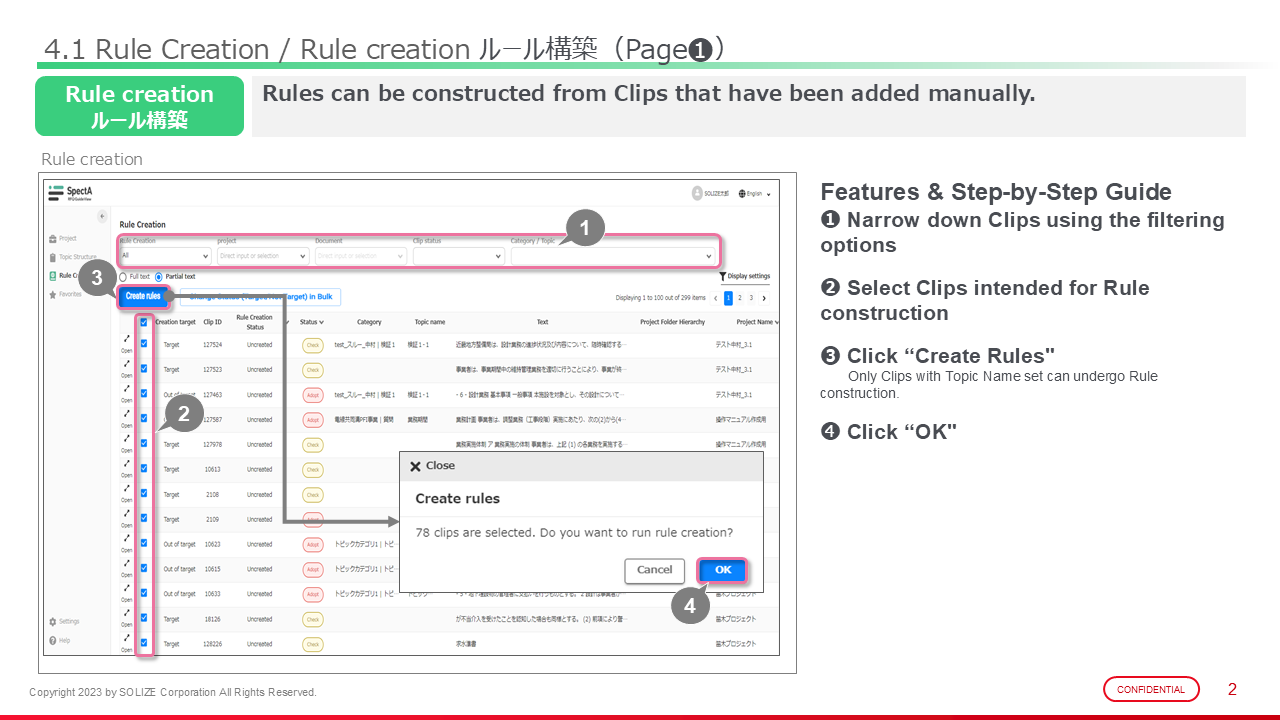Click OK in the Create rules dialog

722,570
